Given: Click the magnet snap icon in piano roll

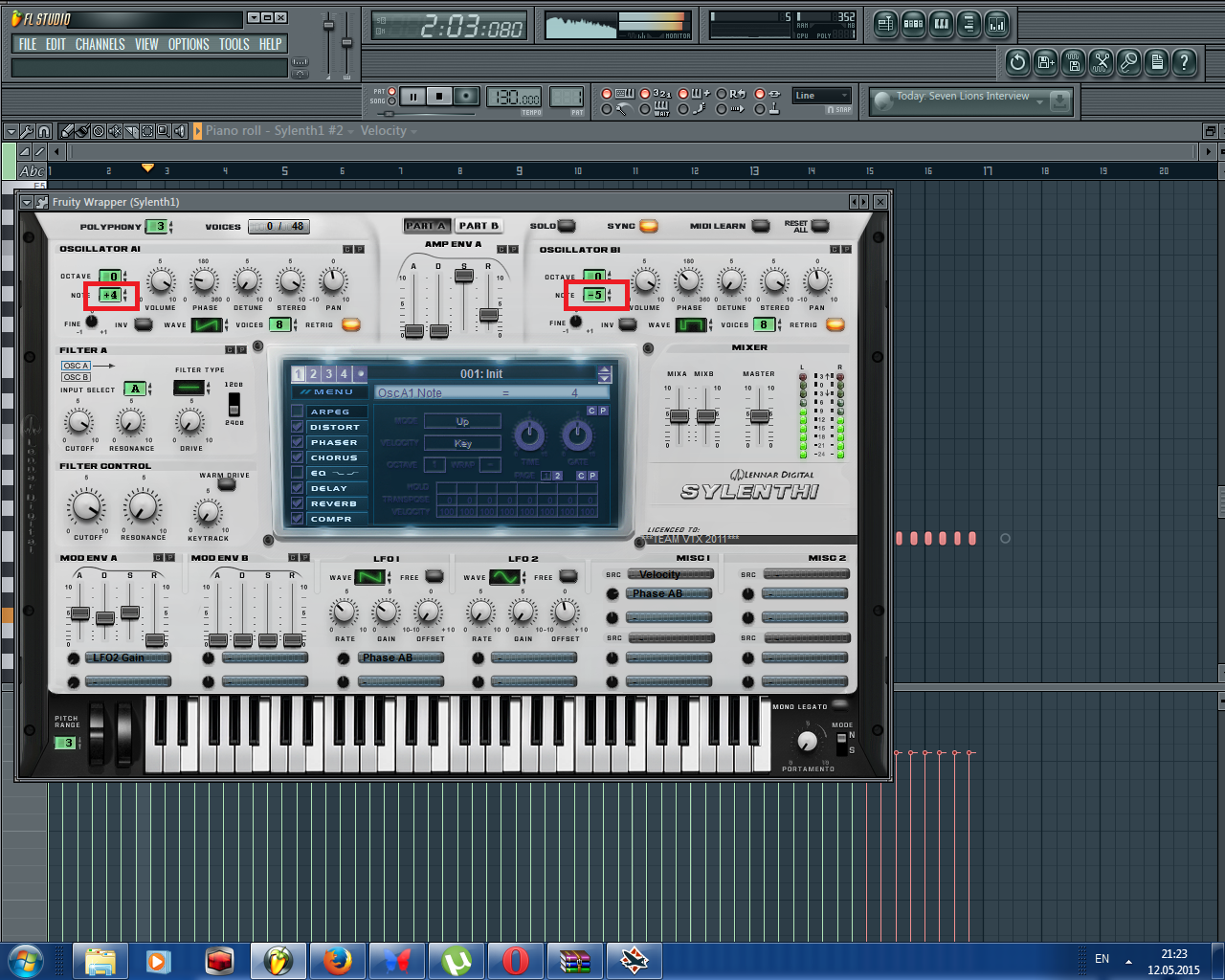Looking at the screenshot, I should [x=44, y=131].
